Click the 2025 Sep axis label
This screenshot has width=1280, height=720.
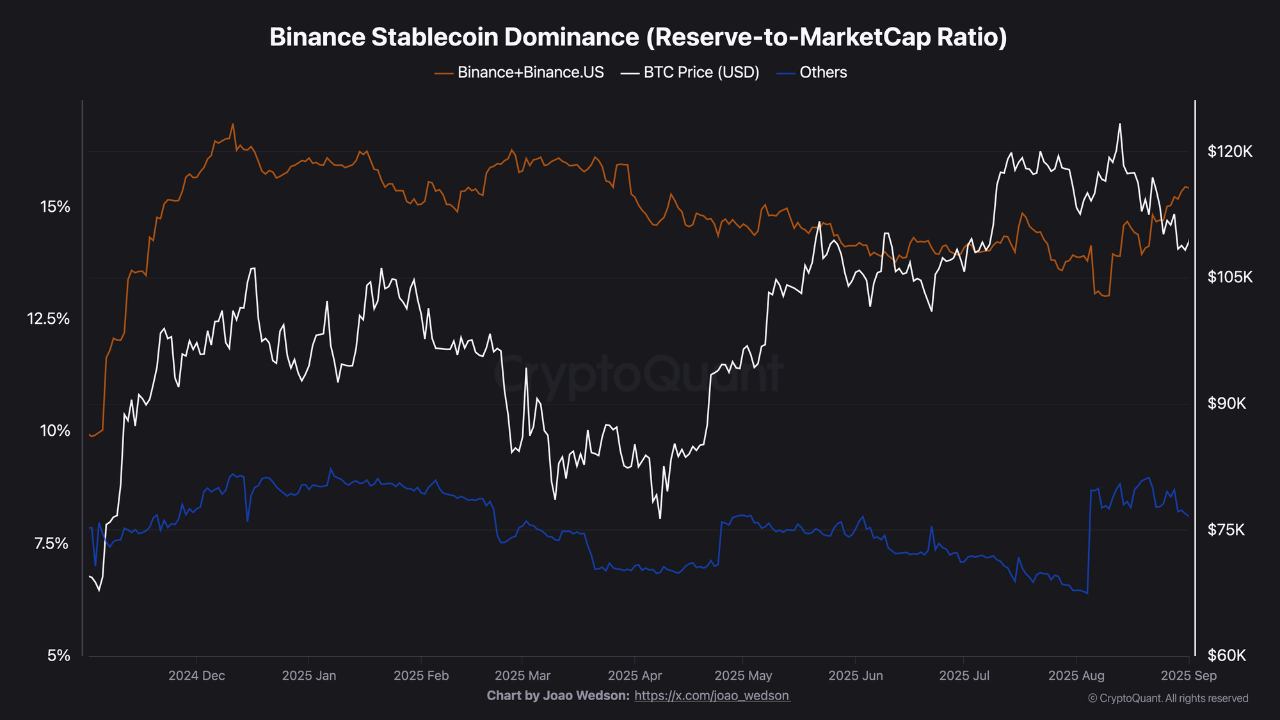(1188, 676)
